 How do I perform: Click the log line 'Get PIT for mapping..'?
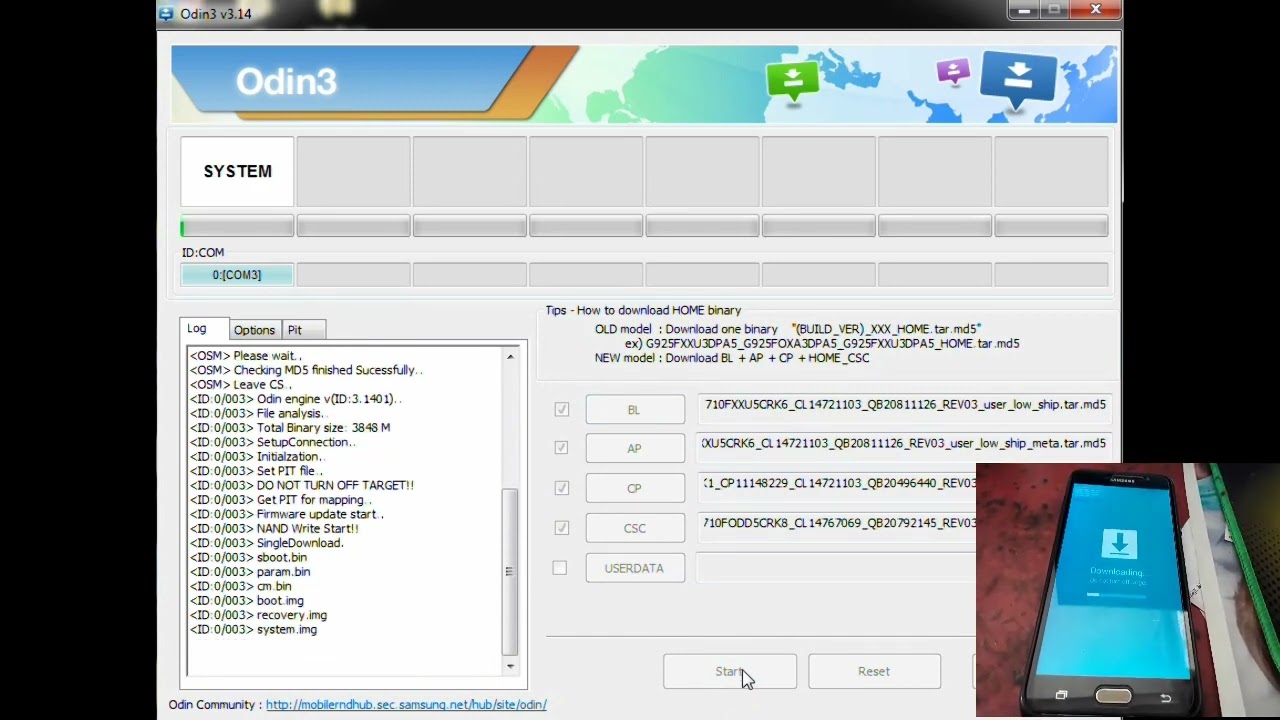281,500
